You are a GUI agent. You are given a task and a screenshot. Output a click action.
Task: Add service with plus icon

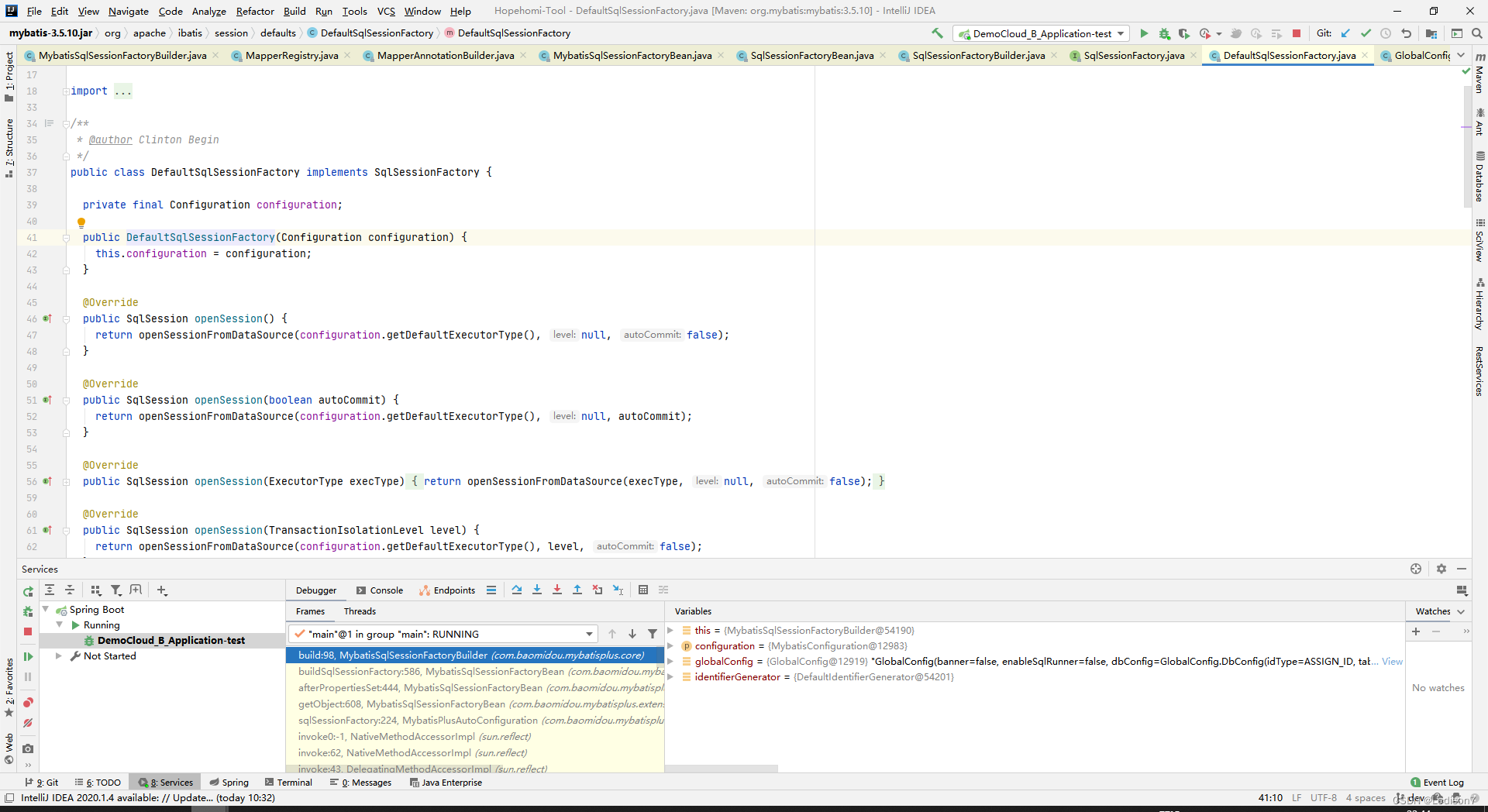point(162,590)
